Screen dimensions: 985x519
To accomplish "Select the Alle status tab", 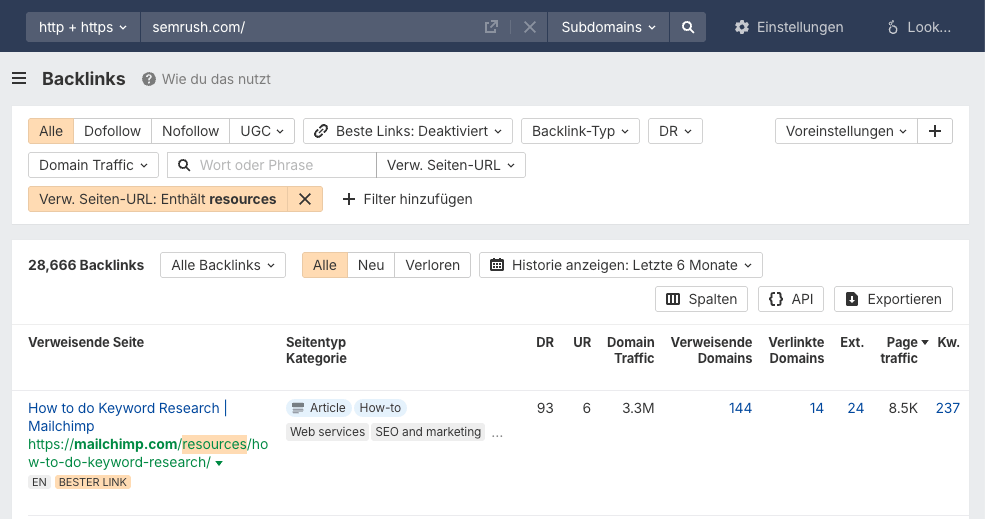I will point(325,265).
